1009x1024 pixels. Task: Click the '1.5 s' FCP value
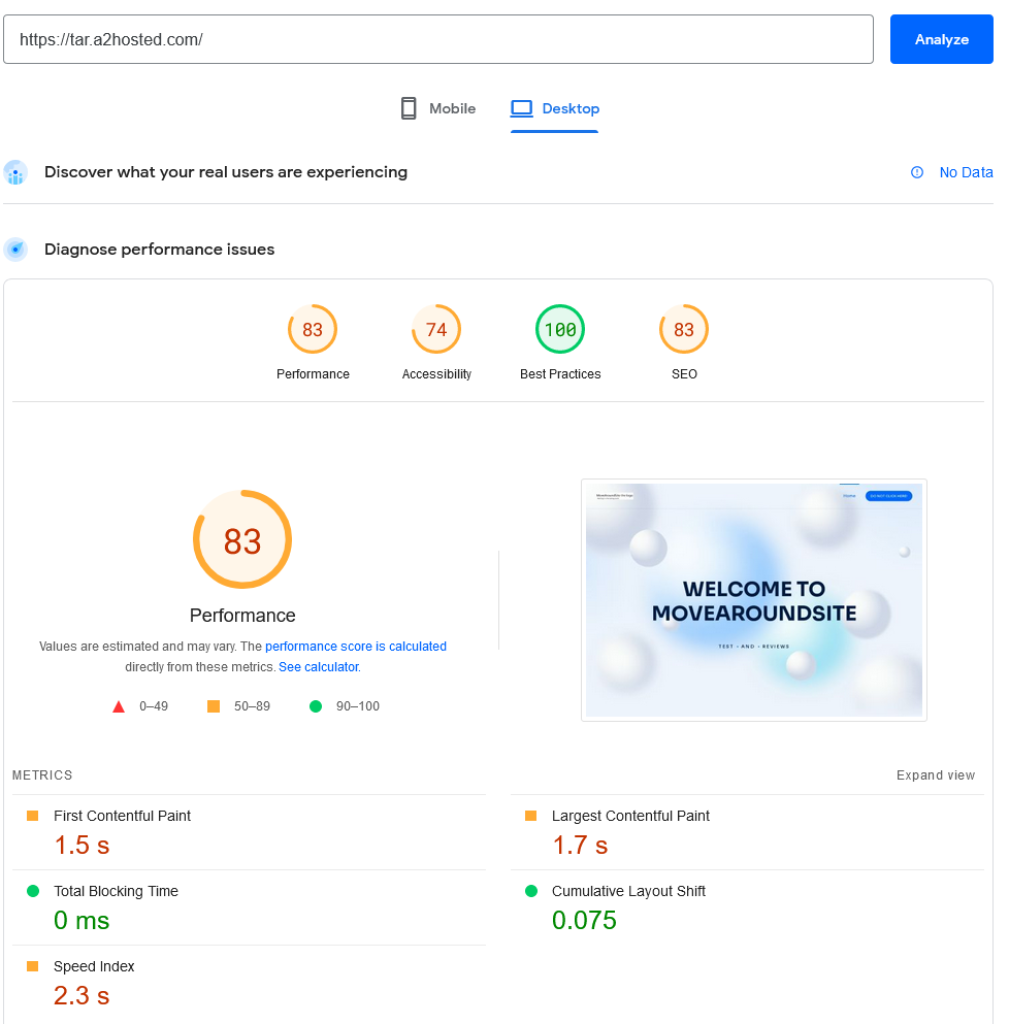pos(82,845)
